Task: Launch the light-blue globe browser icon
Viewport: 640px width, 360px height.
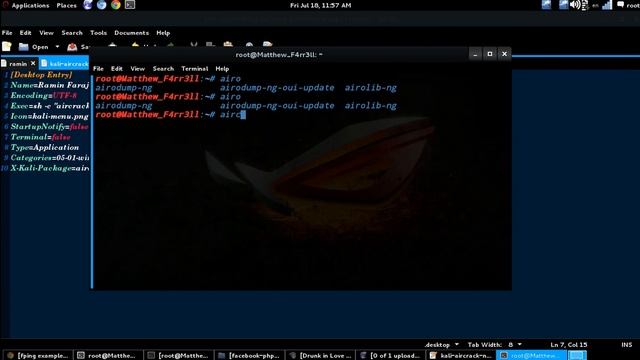Action: 102,5
